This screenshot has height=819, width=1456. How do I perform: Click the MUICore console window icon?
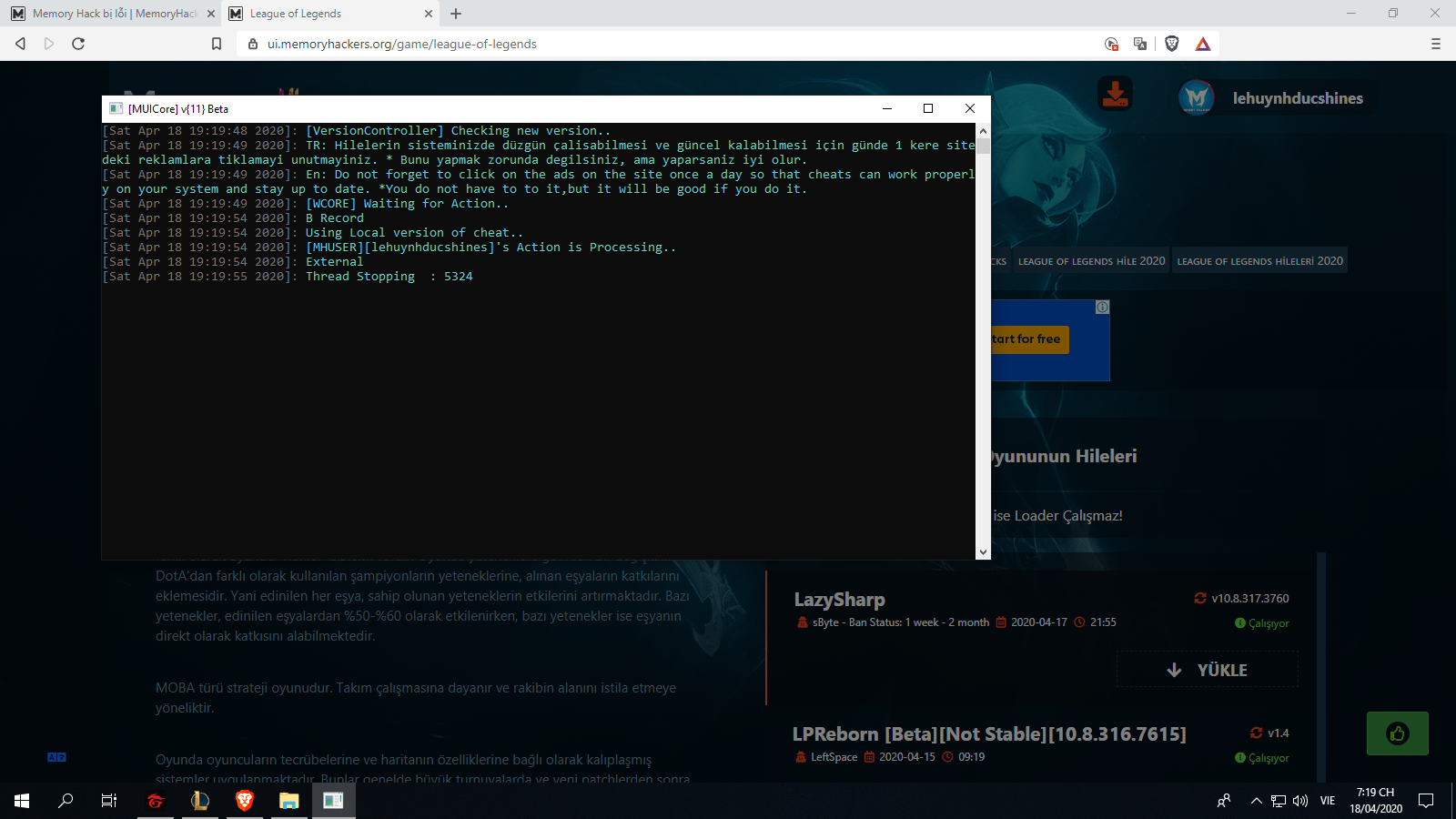pos(116,108)
